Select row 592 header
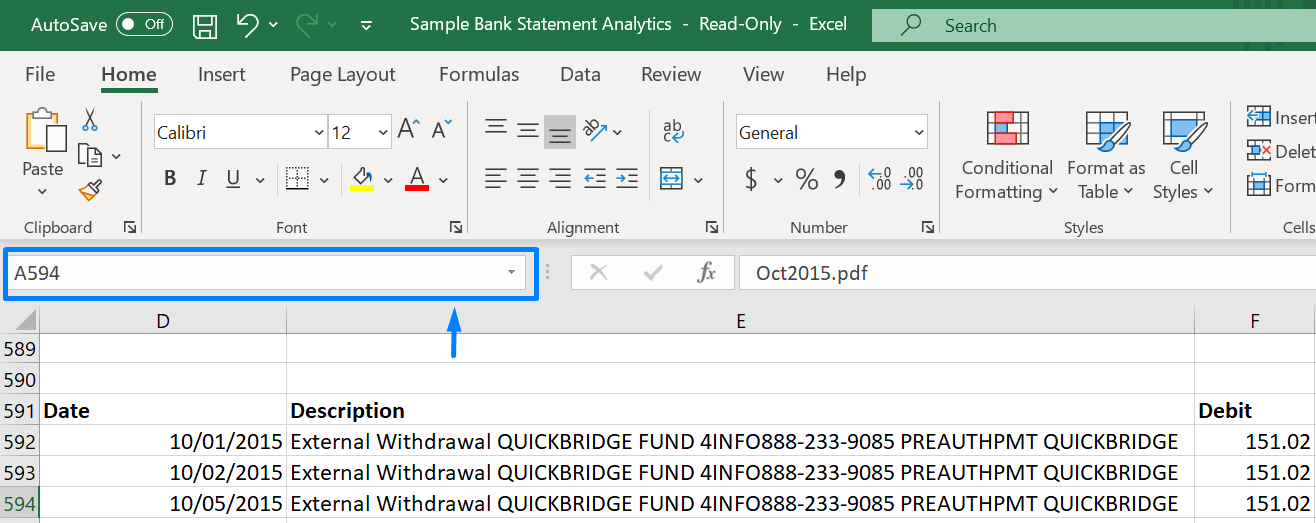1316x523 pixels. (19, 441)
